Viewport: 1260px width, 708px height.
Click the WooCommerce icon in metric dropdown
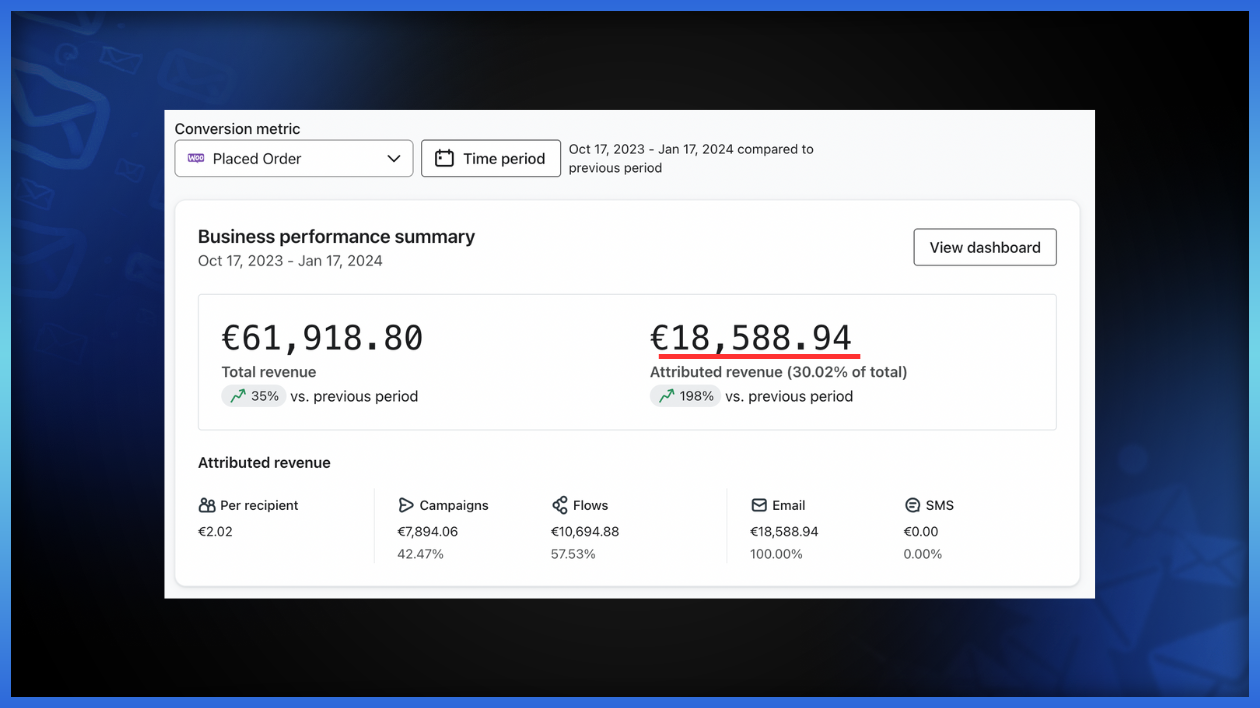(196, 158)
